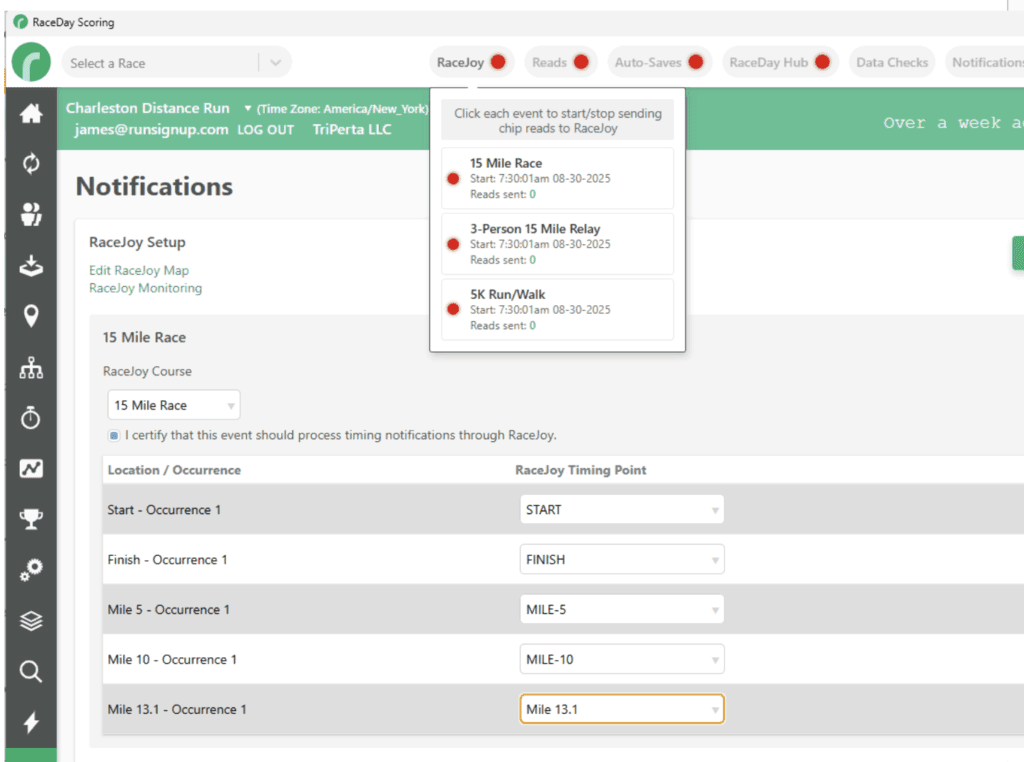The width and height of the screenshot is (1024, 762).
Task: Open the RaceDay Hub top tab
Action: coord(780,62)
